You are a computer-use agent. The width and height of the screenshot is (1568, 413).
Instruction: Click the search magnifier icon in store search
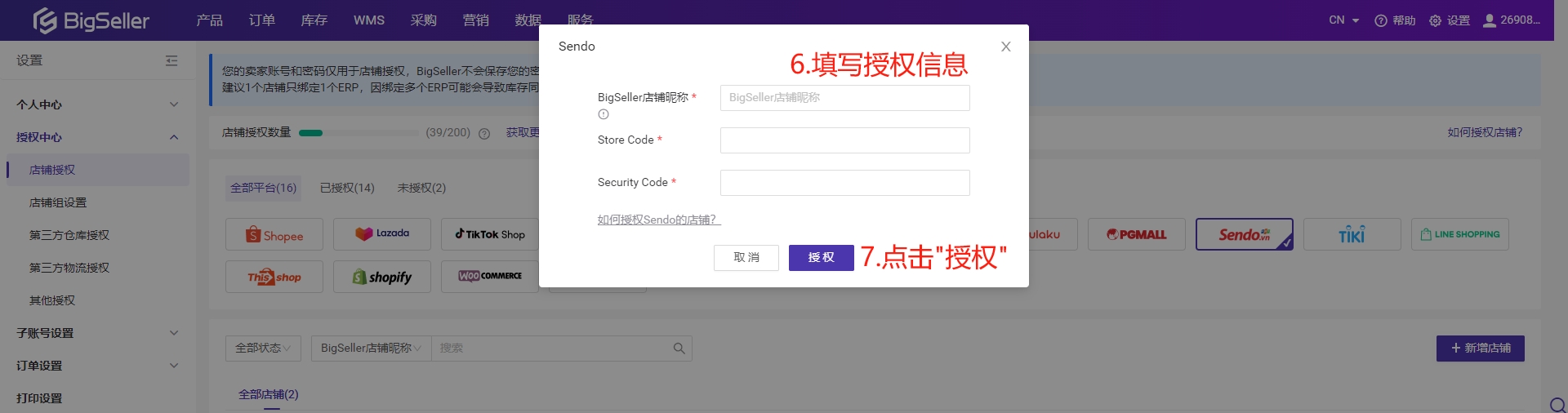pyautogui.click(x=679, y=349)
